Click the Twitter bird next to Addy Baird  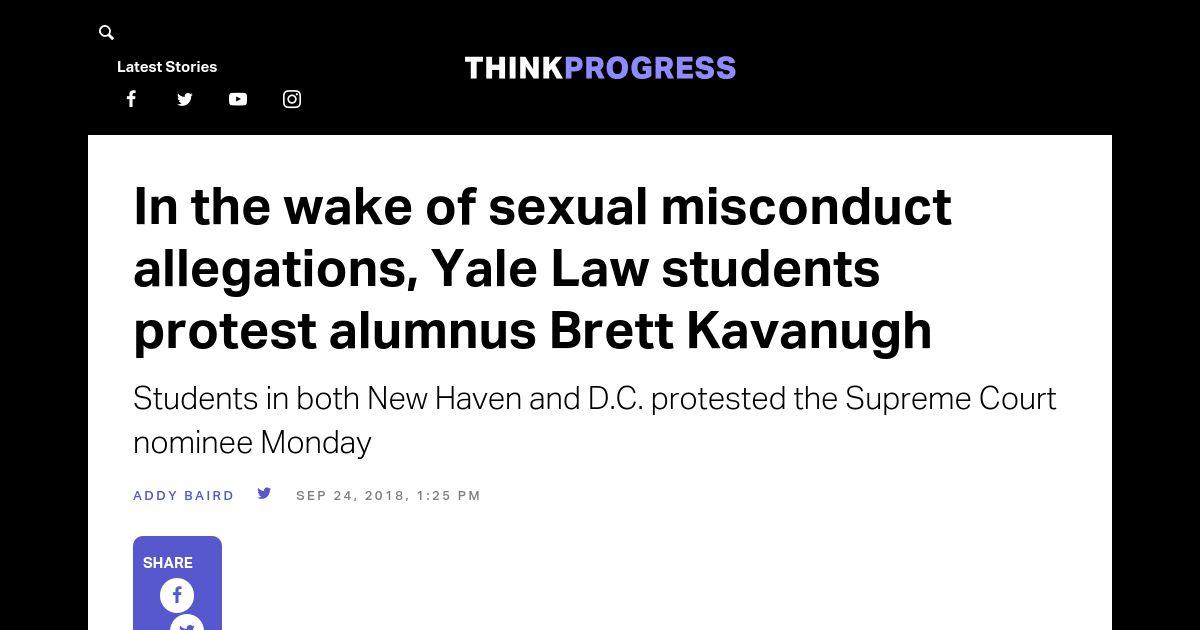tap(264, 493)
